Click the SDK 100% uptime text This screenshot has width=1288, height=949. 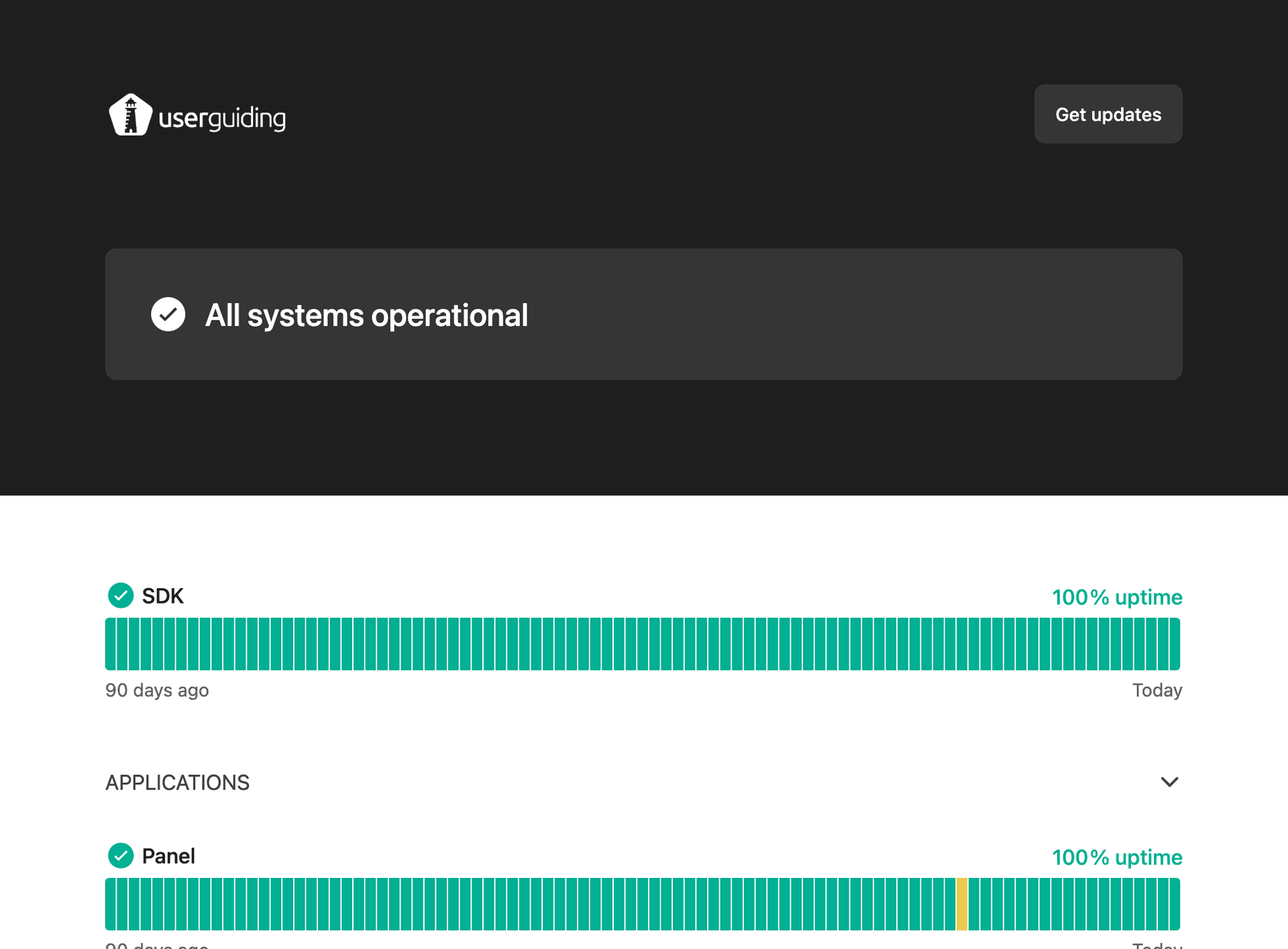click(x=1116, y=597)
